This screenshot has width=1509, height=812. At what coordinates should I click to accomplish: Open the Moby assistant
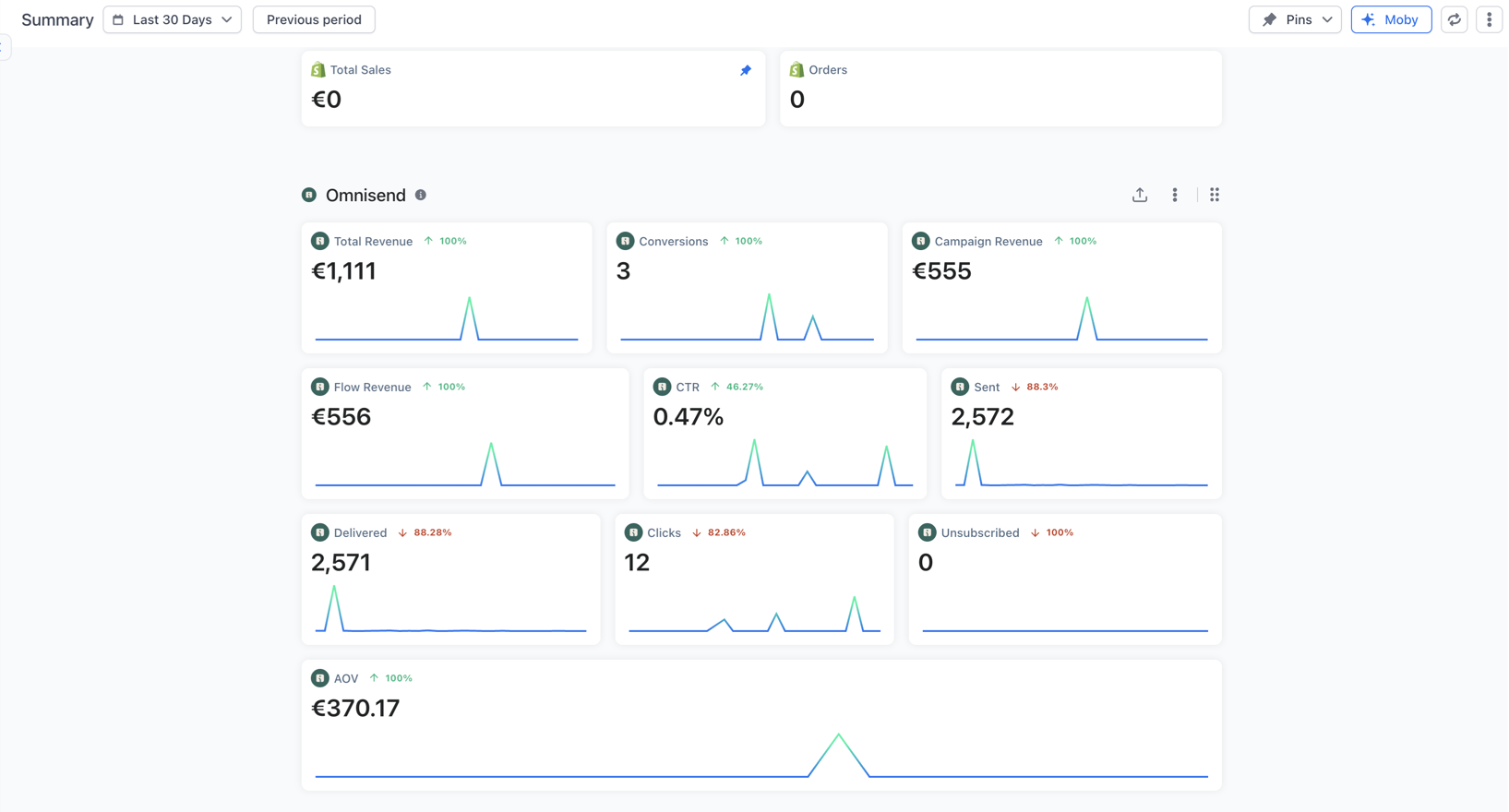(1391, 19)
